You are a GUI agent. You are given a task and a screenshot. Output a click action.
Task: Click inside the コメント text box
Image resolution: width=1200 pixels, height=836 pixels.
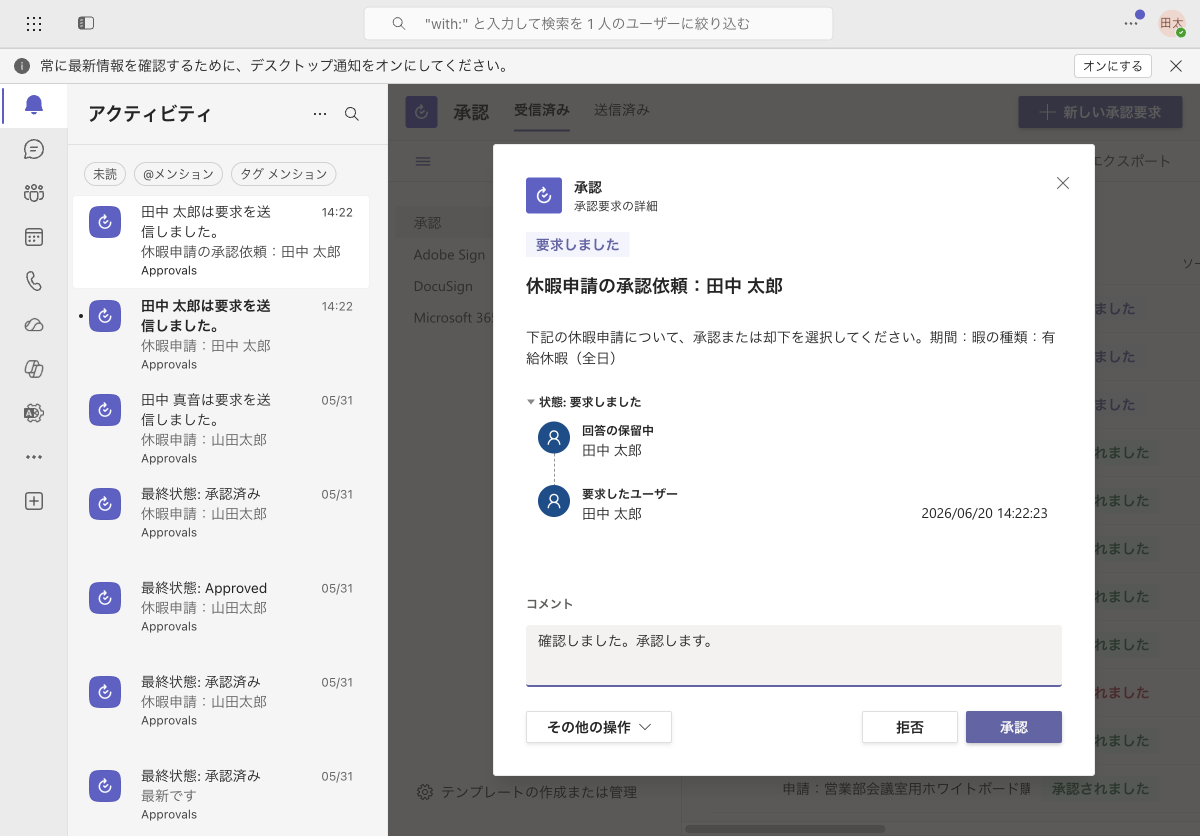pos(794,656)
